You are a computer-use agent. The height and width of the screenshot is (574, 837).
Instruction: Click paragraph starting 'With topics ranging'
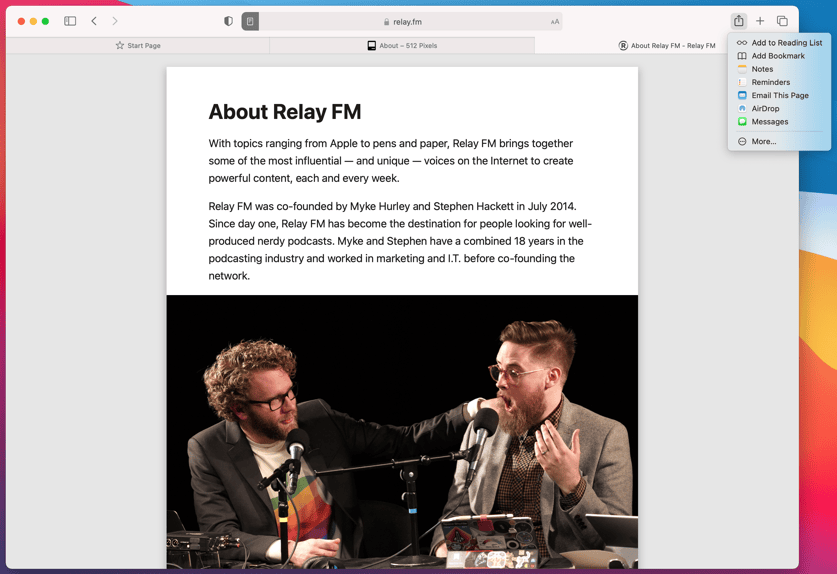391,161
